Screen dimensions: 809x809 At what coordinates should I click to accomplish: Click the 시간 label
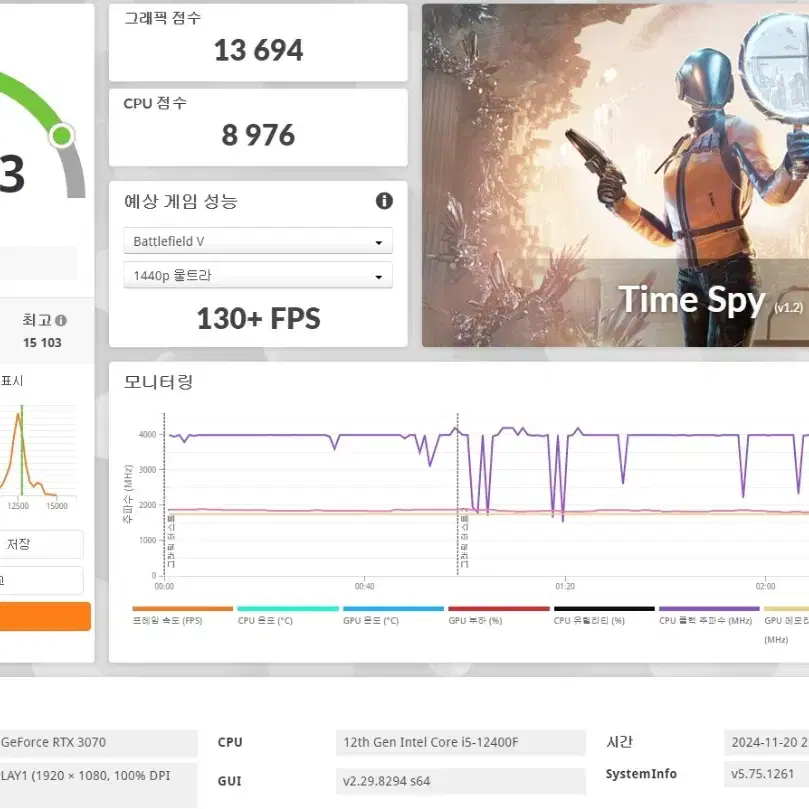click(x=620, y=742)
